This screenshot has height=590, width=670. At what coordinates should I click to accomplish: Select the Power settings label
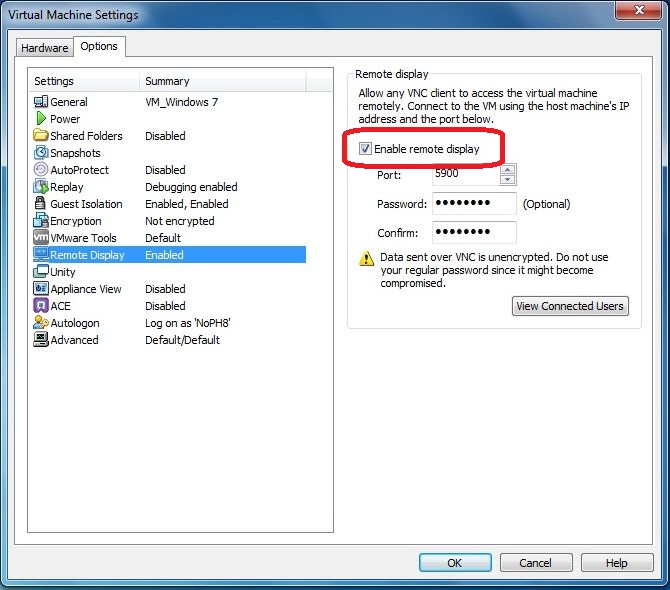click(x=65, y=119)
